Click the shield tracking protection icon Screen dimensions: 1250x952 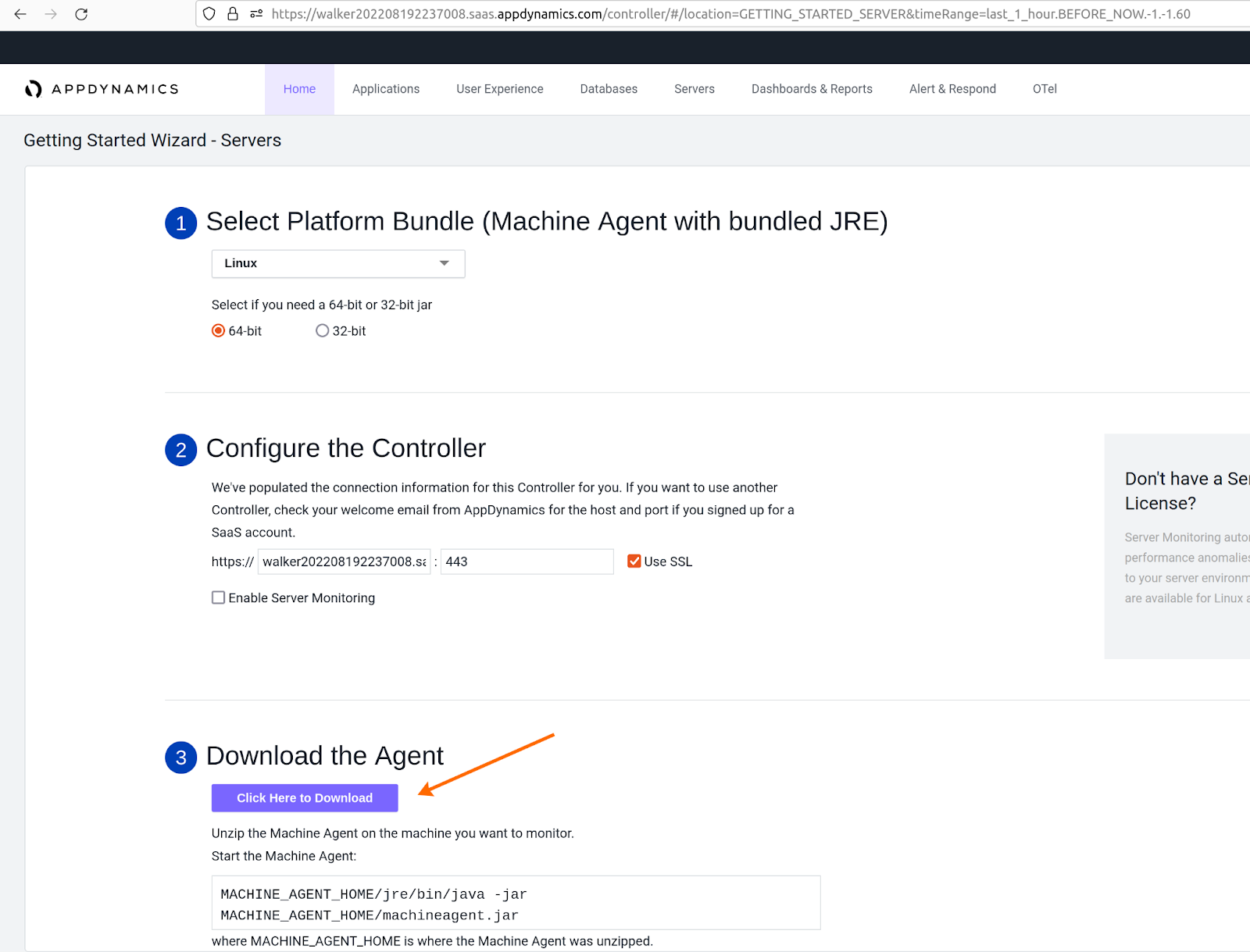tap(209, 14)
